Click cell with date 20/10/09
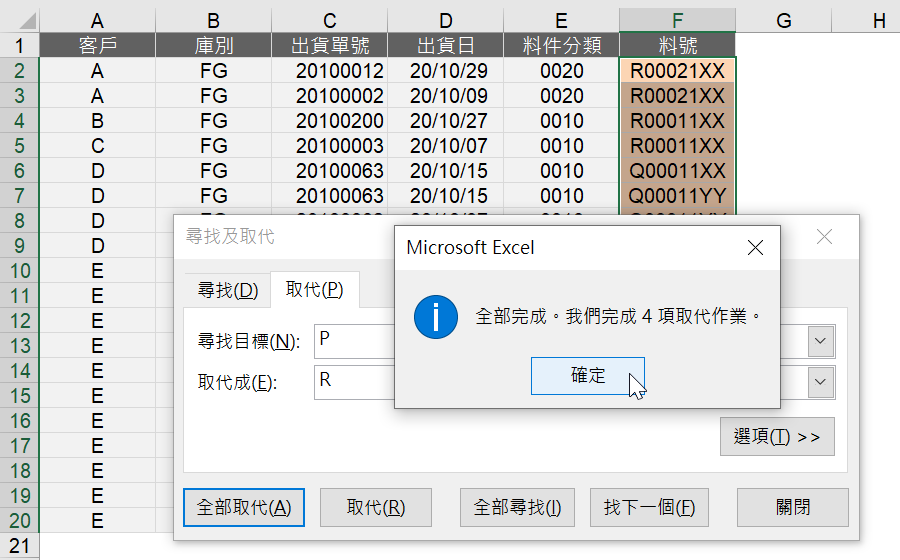 445,96
